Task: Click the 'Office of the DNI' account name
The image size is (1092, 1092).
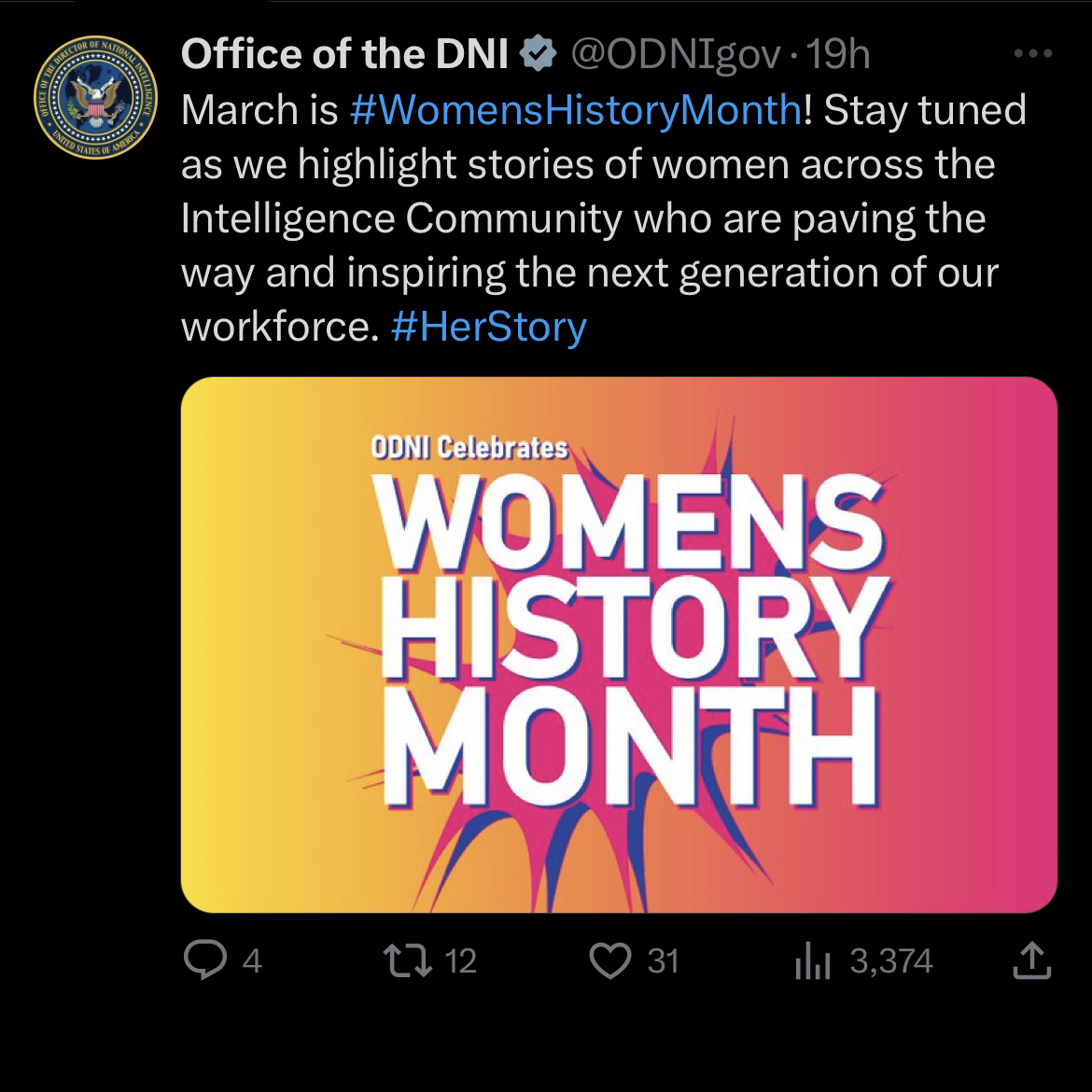Action: click(344, 54)
